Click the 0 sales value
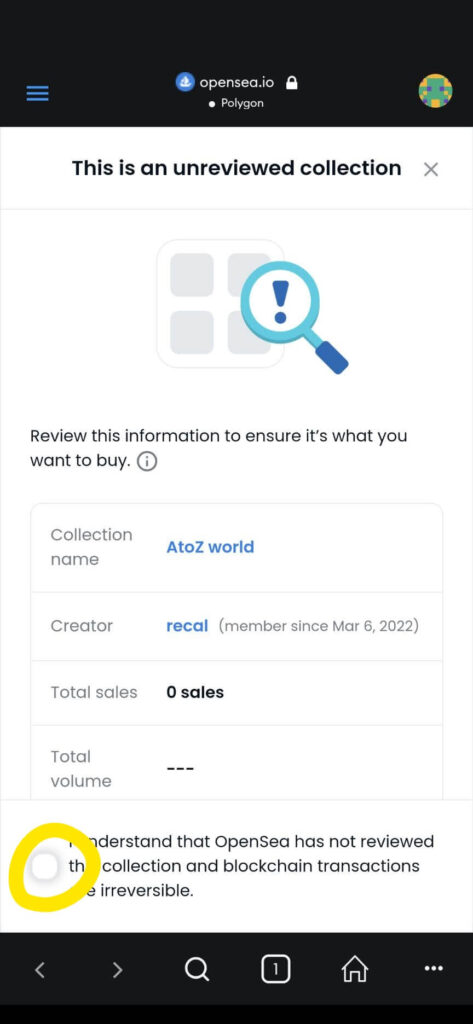 (195, 692)
